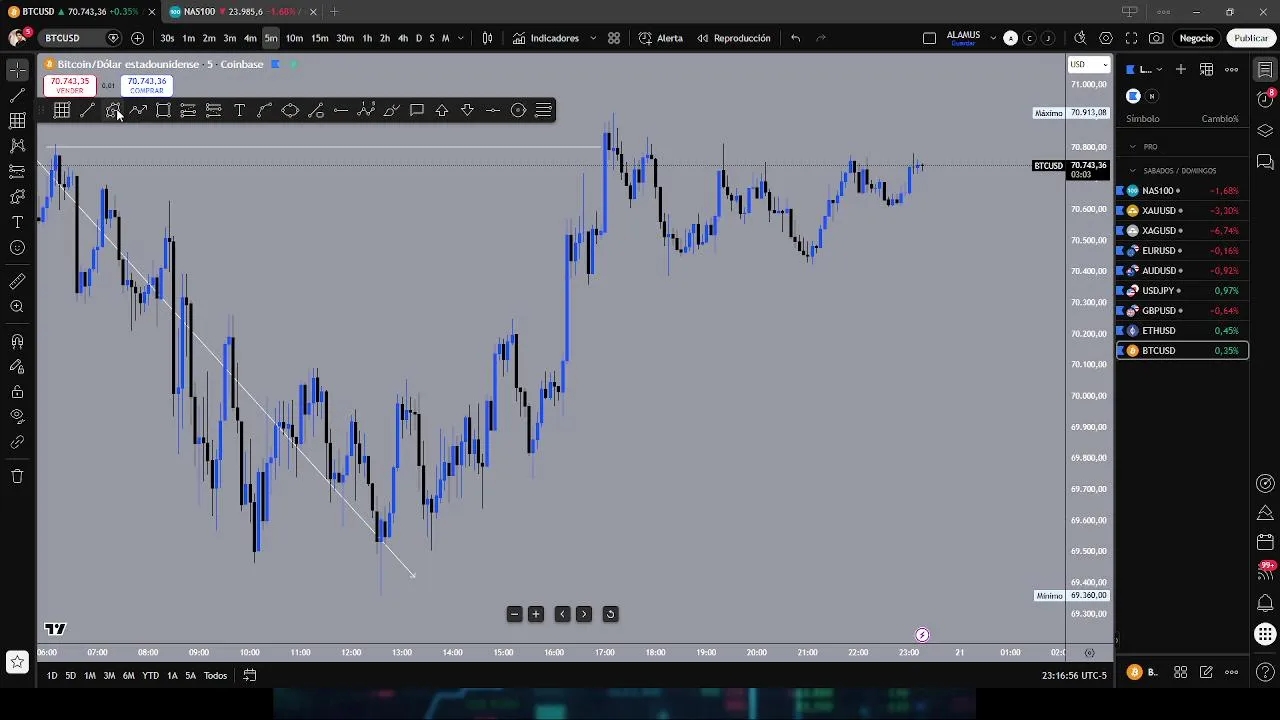Toggle auto scale on price axis corner
1280x720 pixels.
click(1089, 653)
